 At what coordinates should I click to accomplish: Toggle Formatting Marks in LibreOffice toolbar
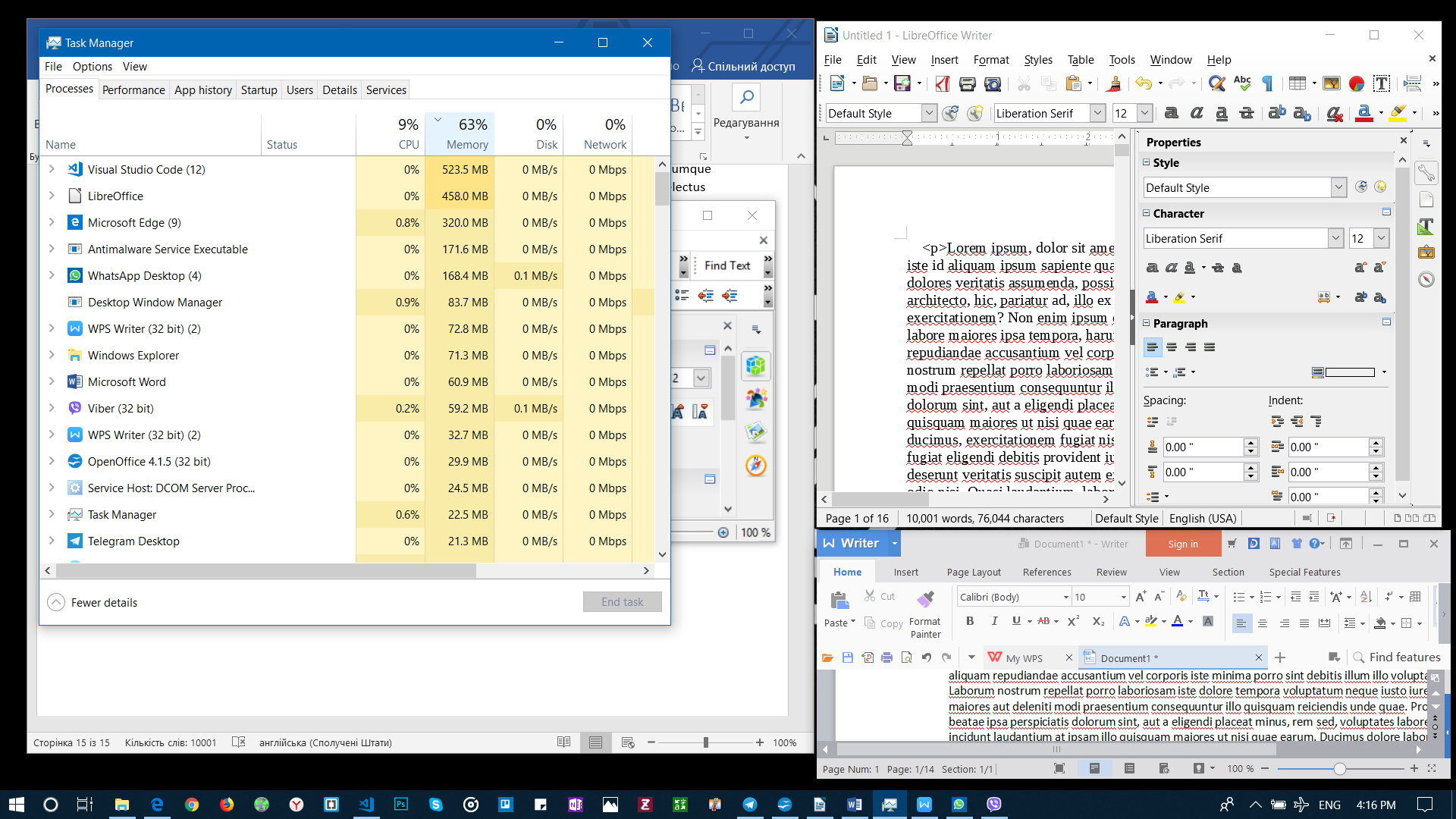(x=1267, y=83)
